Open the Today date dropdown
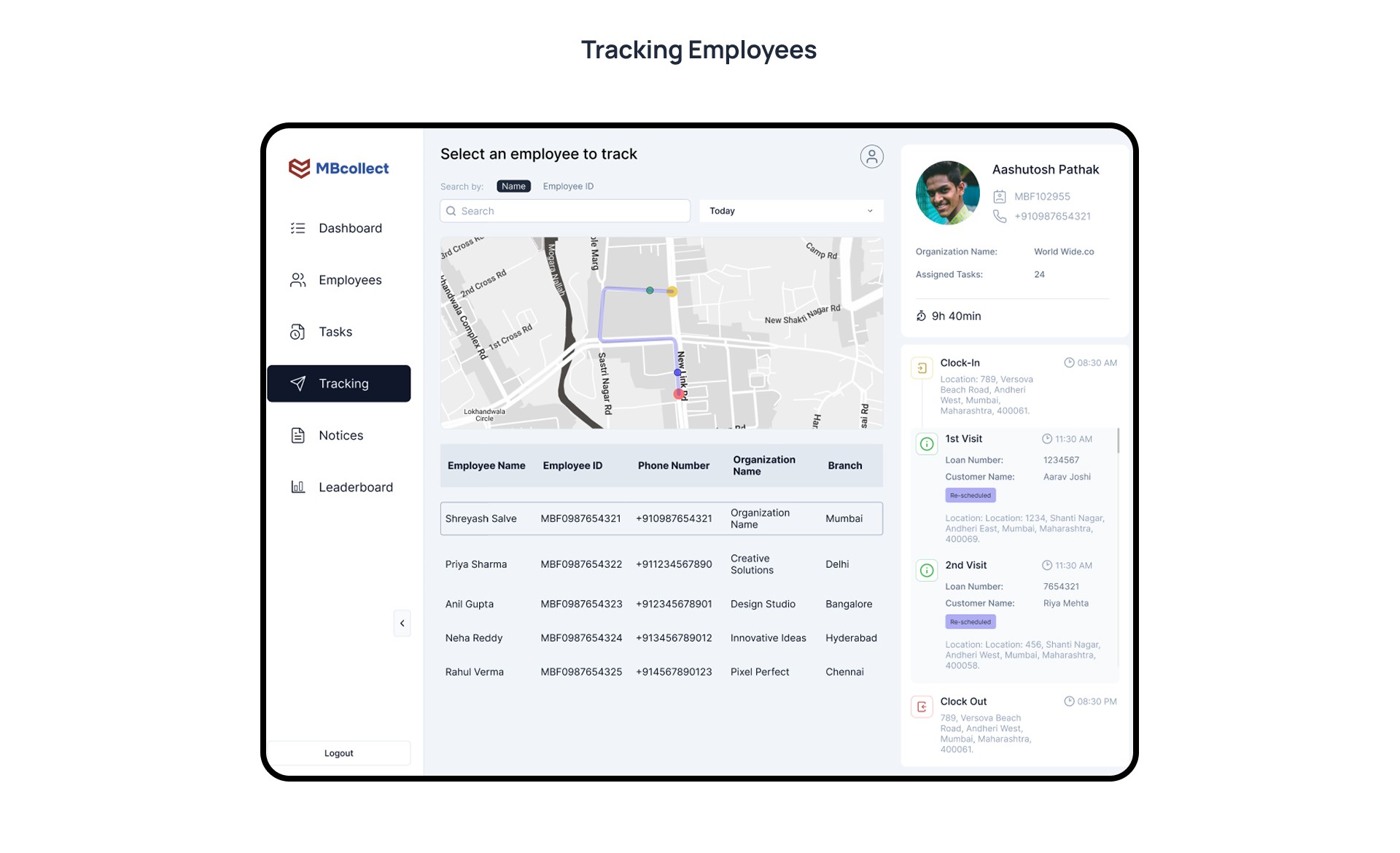1400x853 pixels. click(791, 211)
